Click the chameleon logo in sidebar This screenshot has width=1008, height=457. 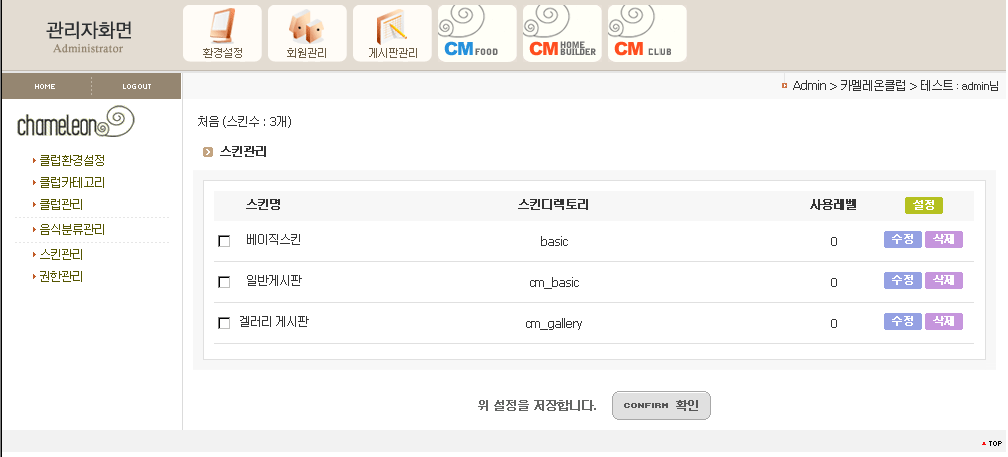click(75, 124)
